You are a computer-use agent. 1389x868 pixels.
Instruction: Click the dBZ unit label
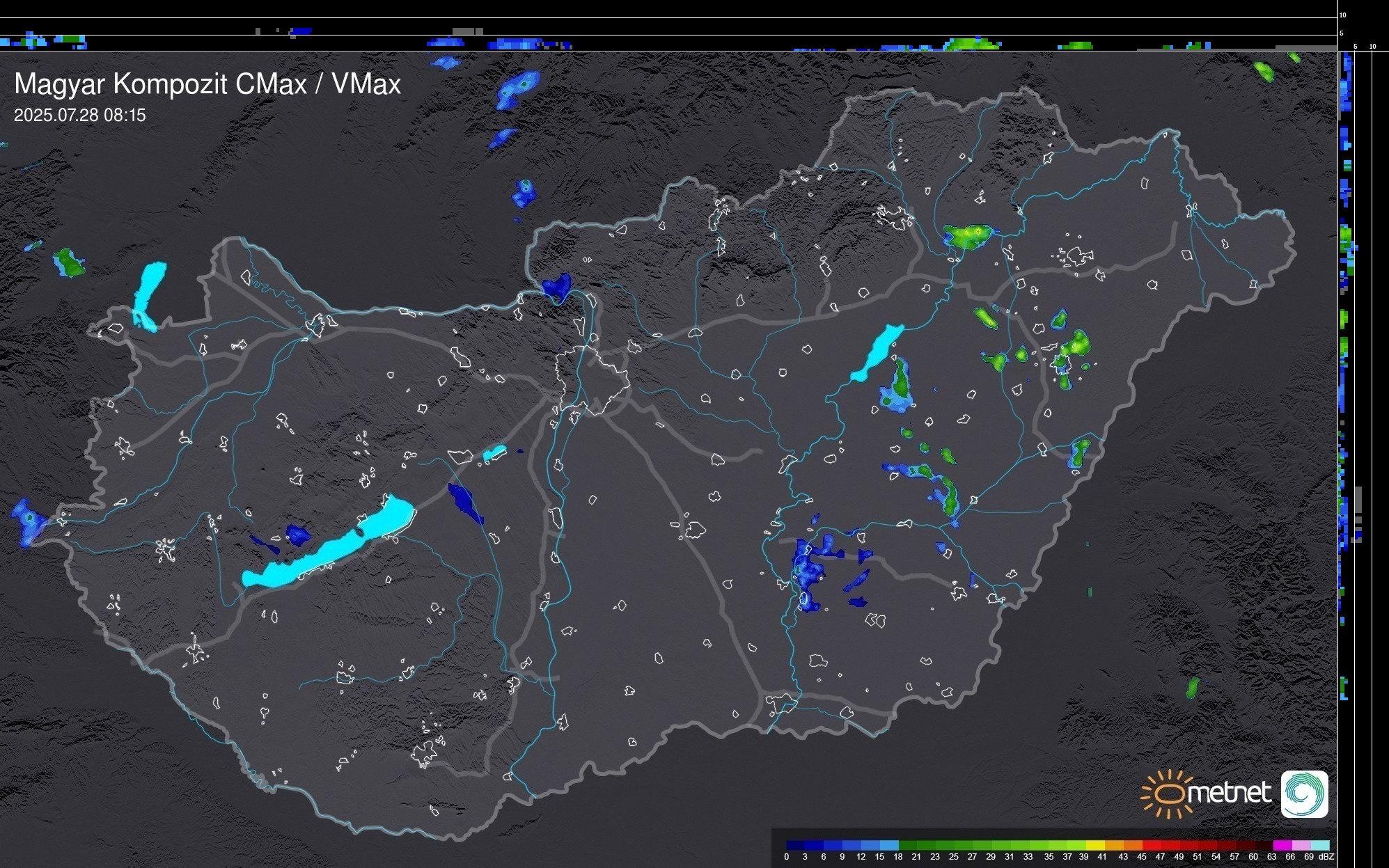1326,857
